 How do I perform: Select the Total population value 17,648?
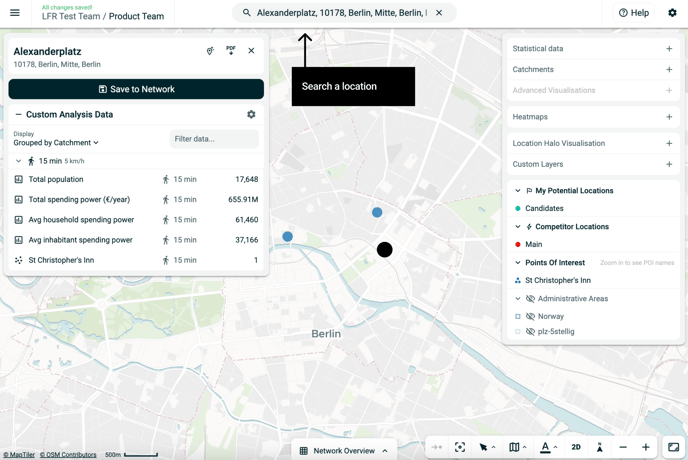[x=247, y=179]
